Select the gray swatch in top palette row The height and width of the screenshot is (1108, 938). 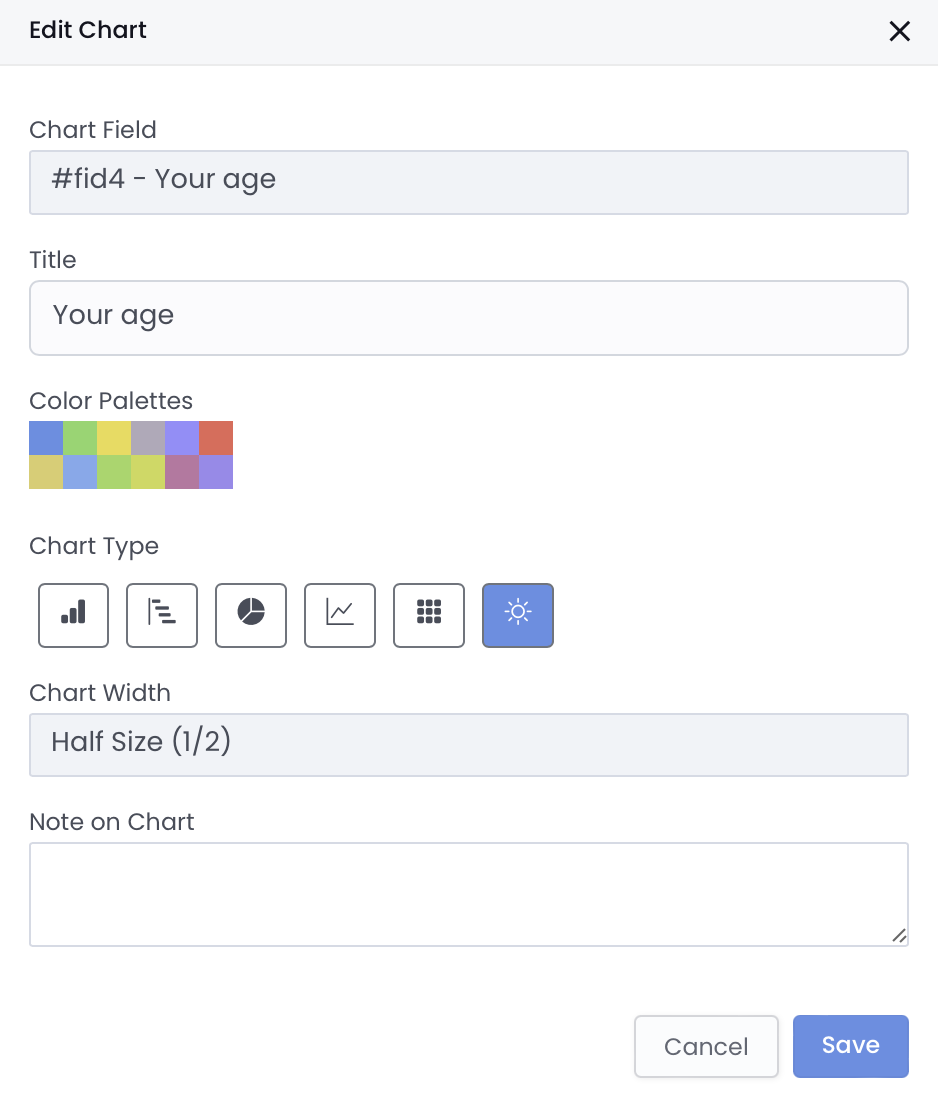[x=148, y=438]
